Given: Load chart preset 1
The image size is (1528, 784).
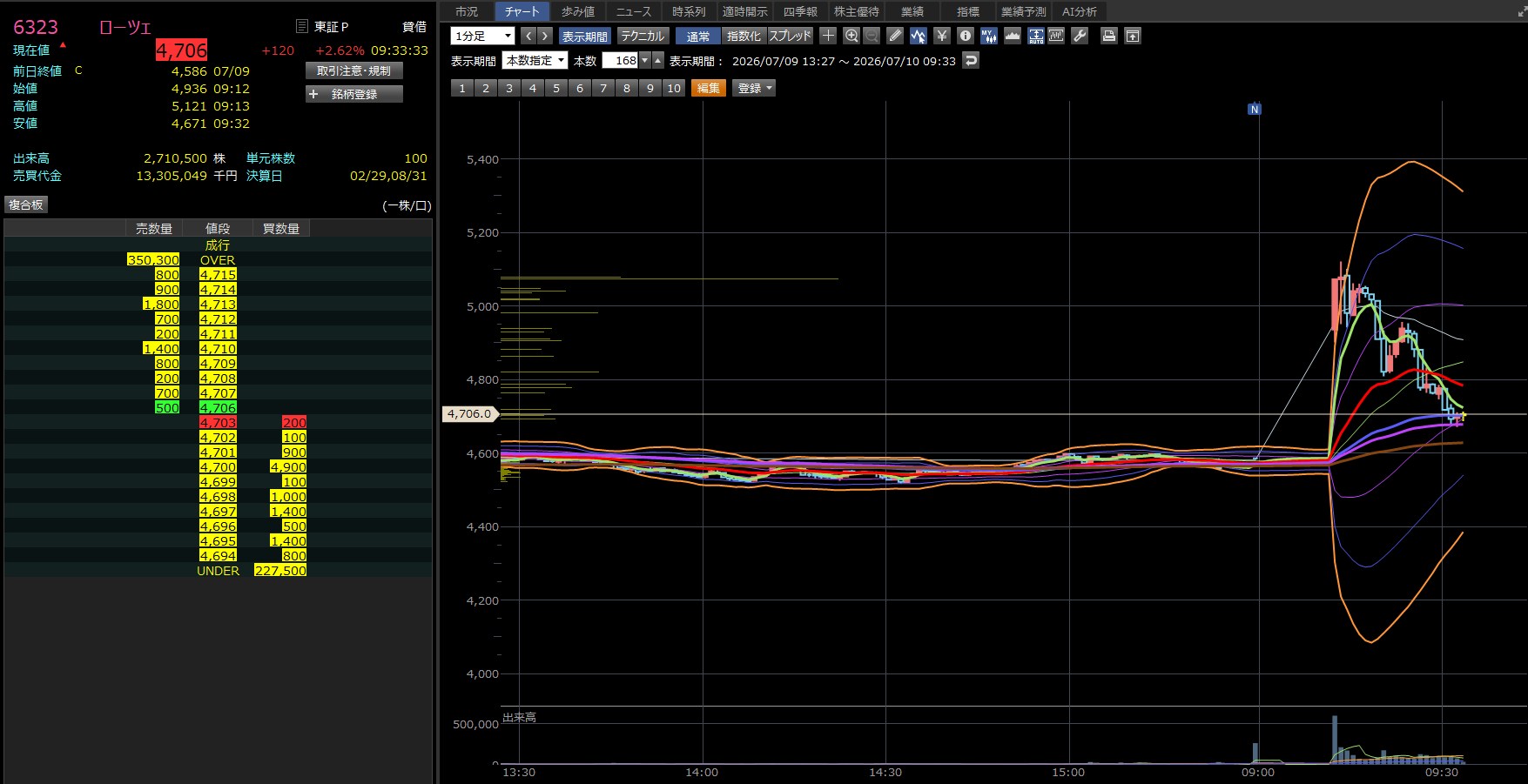Looking at the screenshot, I should coord(462,88).
